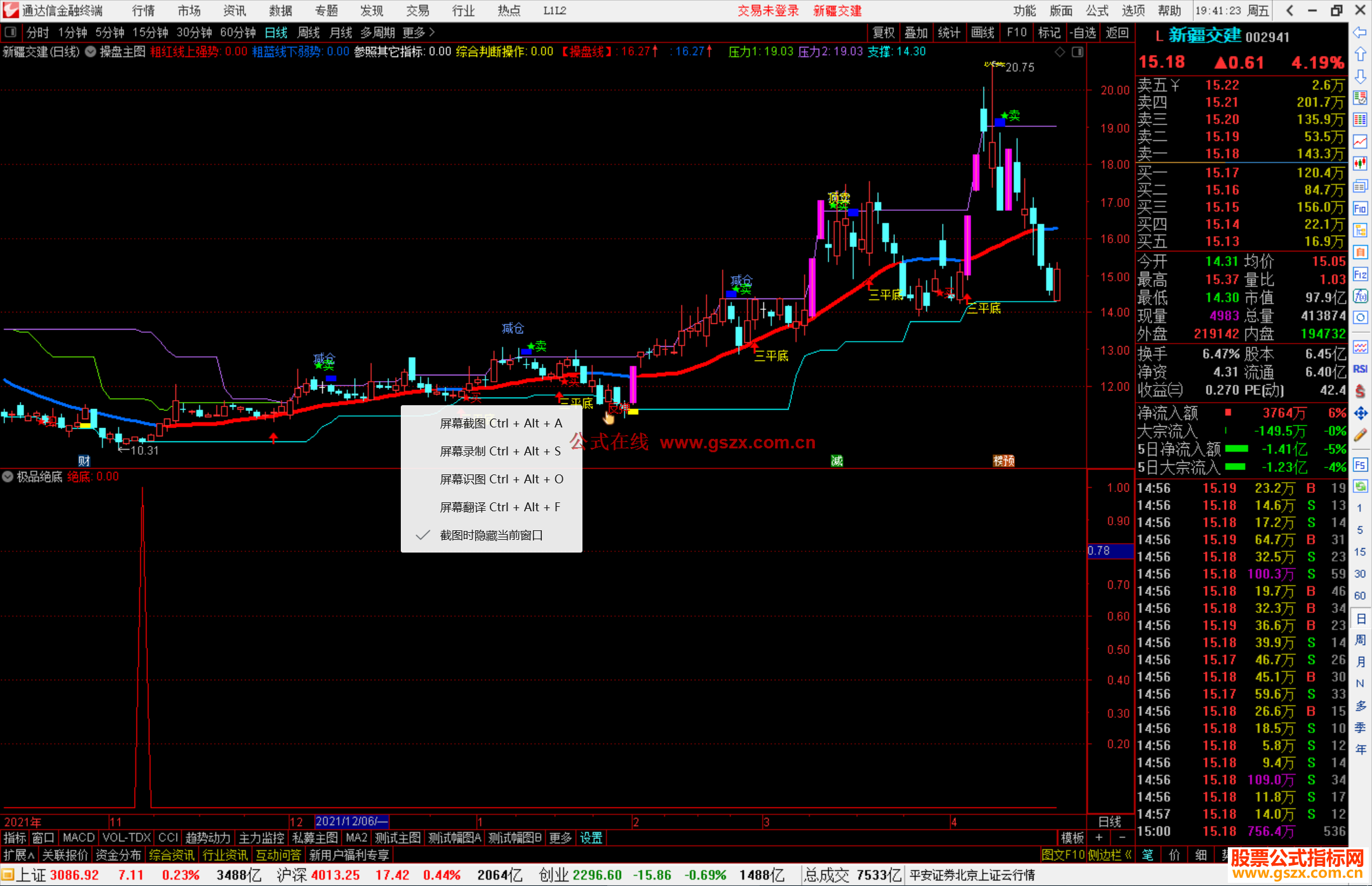
Task: Select monthly 月 period in right sidebar
Action: [1360, 662]
